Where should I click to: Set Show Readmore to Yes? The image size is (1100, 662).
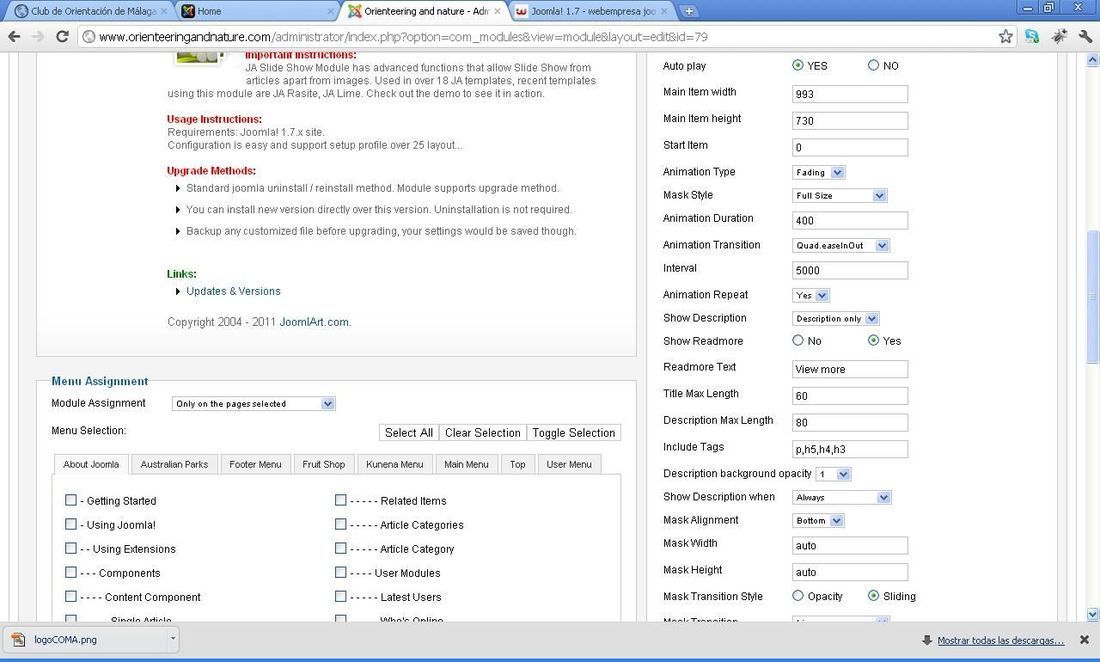[873, 340]
